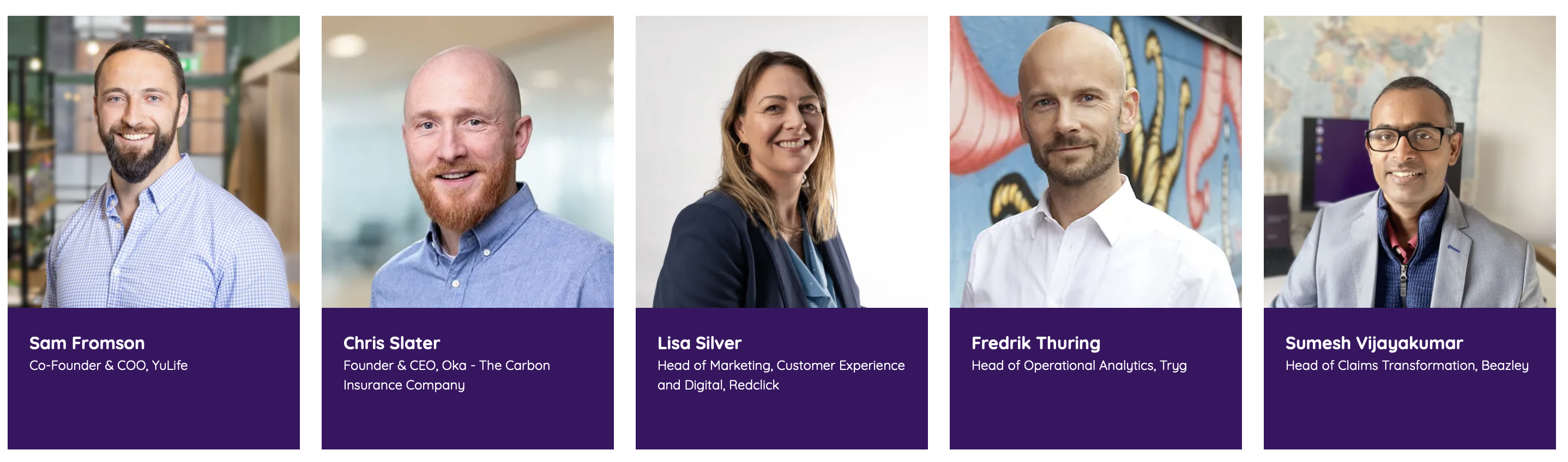Select the photo above Lisa Silver's name
Screen dimensions: 1568x462
point(782,162)
